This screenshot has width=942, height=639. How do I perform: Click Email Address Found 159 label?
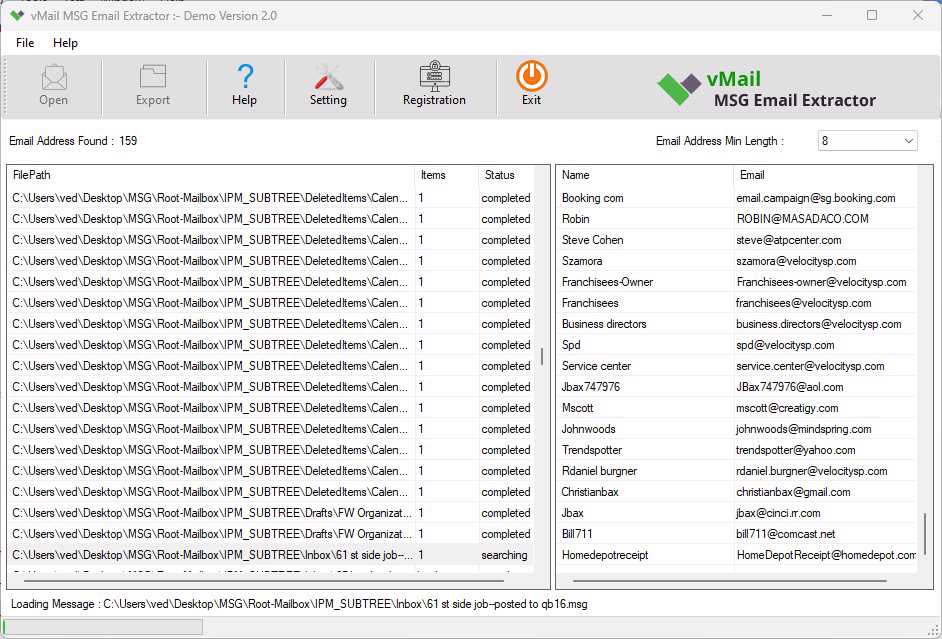click(73, 141)
